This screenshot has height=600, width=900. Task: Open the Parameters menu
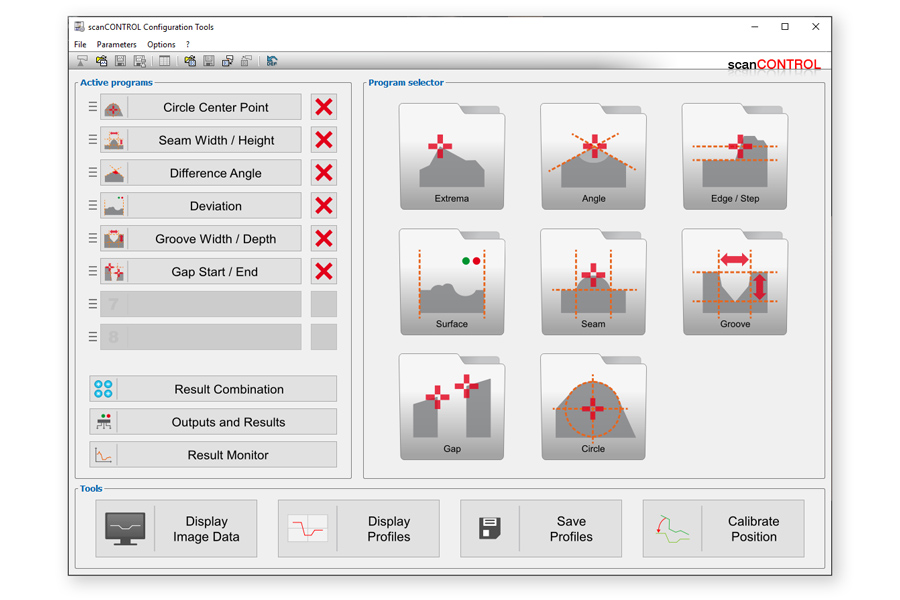[x=116, y=45]
